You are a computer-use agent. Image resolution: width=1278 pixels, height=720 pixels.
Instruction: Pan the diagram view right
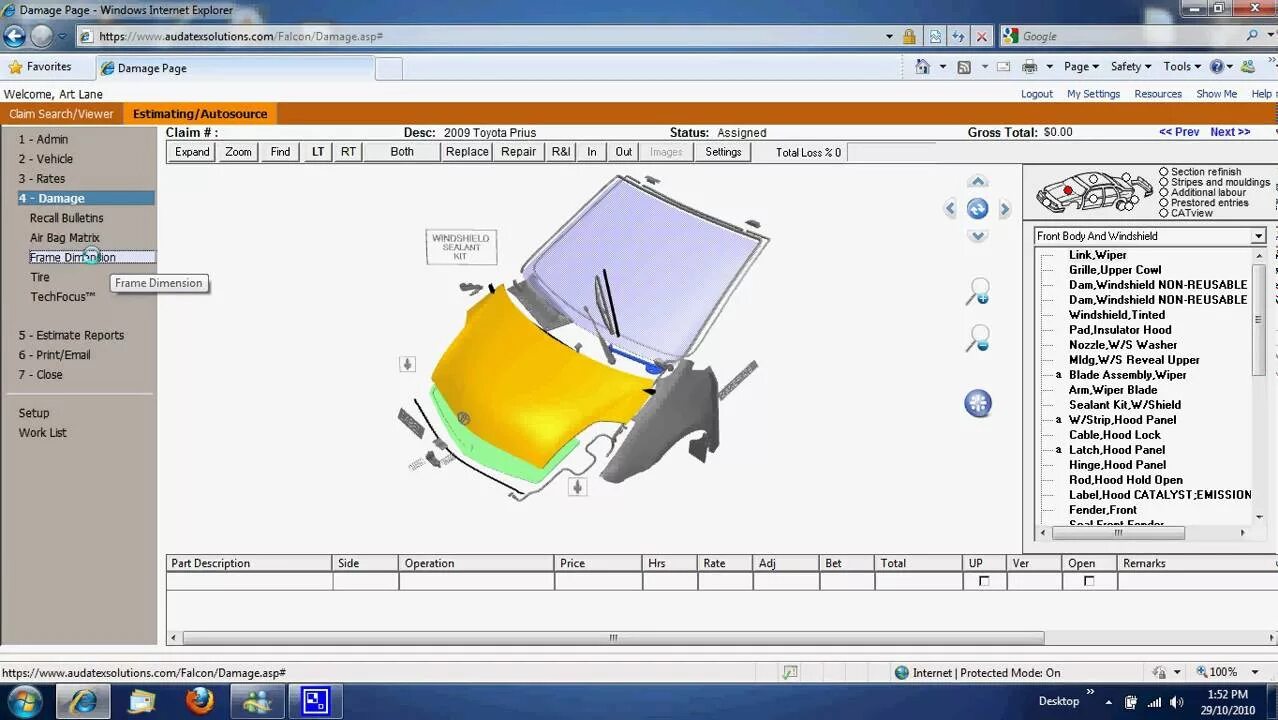click(x=1005, y=208)
